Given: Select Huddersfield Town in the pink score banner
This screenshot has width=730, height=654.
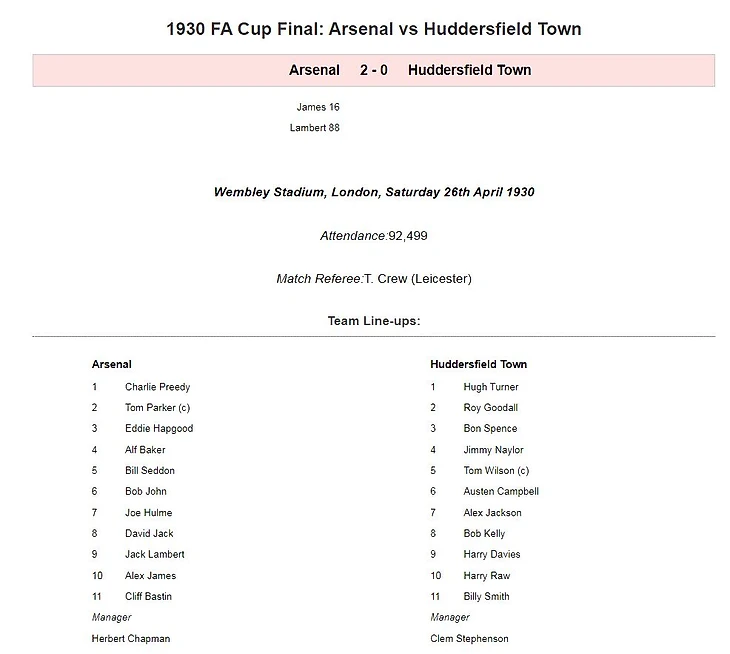Looking at the screenshot, I should click(469, 70).
